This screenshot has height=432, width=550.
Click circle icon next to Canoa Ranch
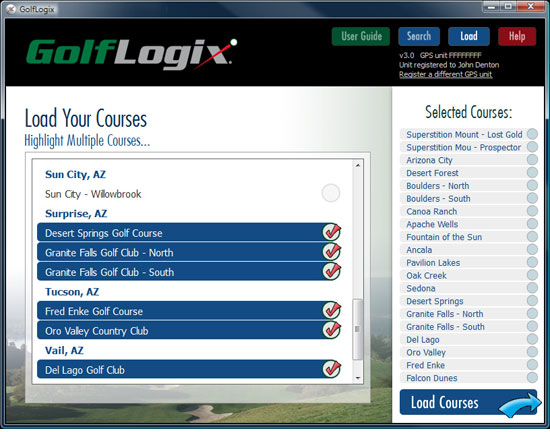(x=532, y=211)
